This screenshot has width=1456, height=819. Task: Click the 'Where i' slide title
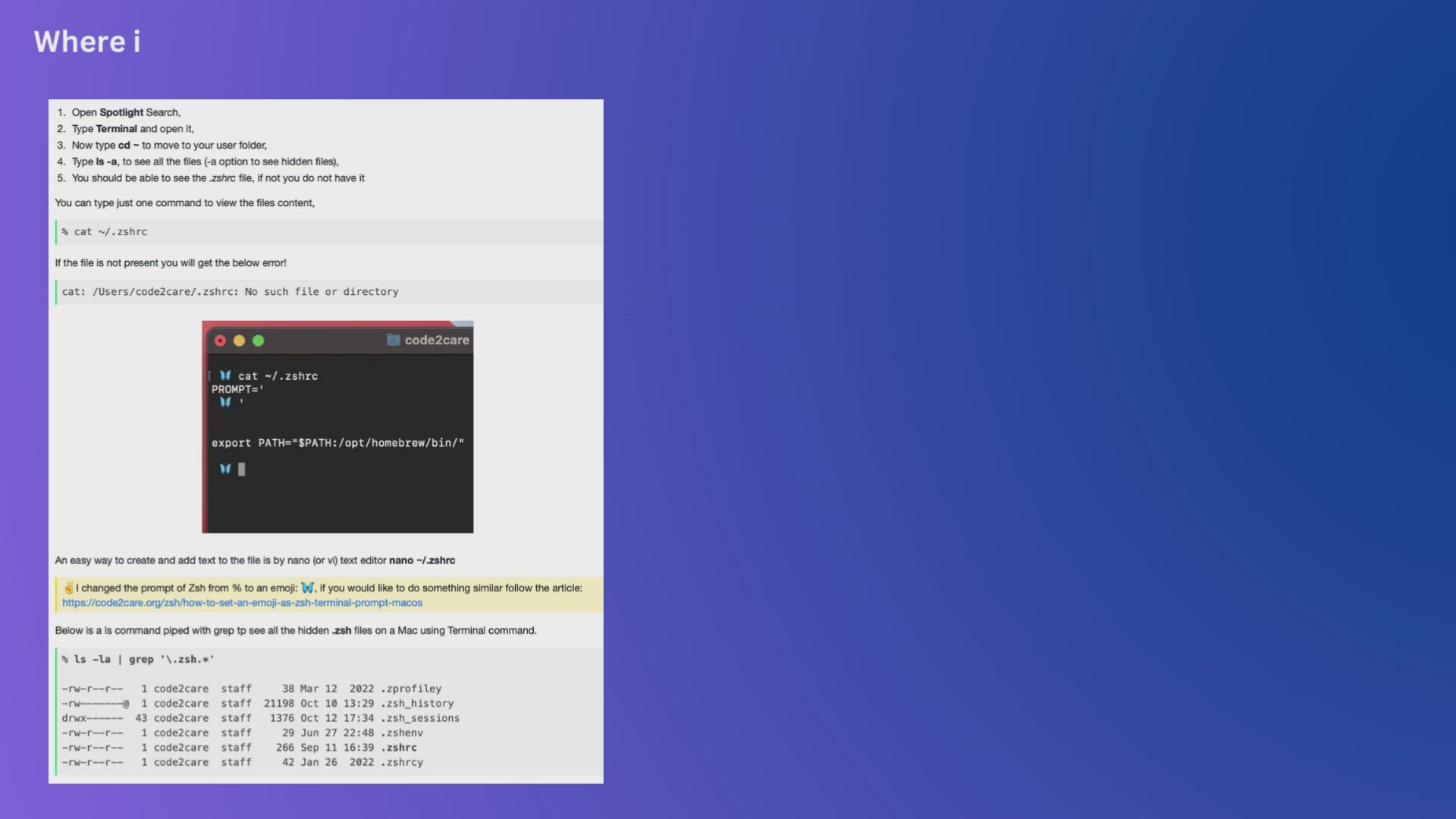pos(87,42)
